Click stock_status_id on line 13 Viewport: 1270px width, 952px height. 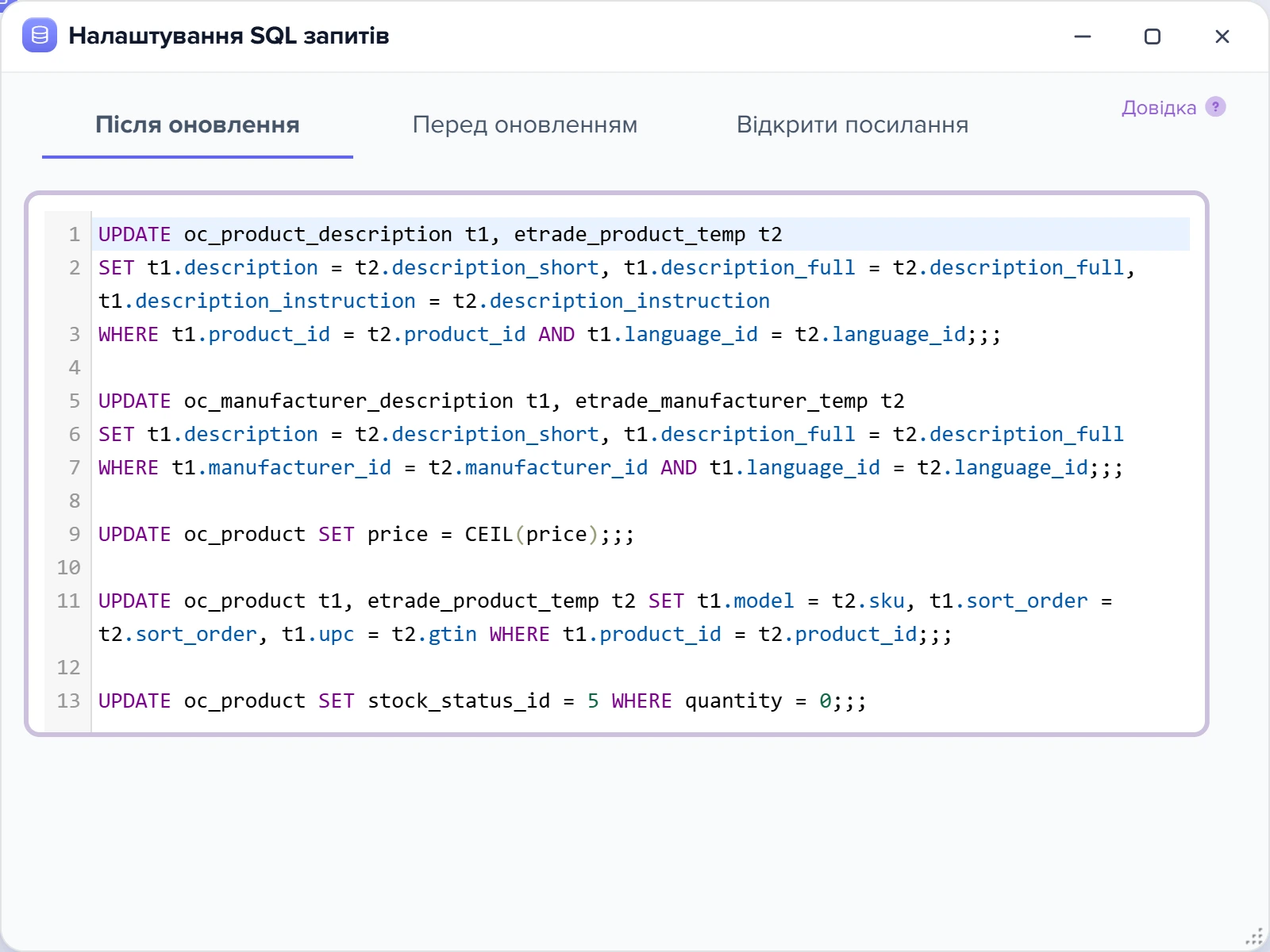(459, 701)
